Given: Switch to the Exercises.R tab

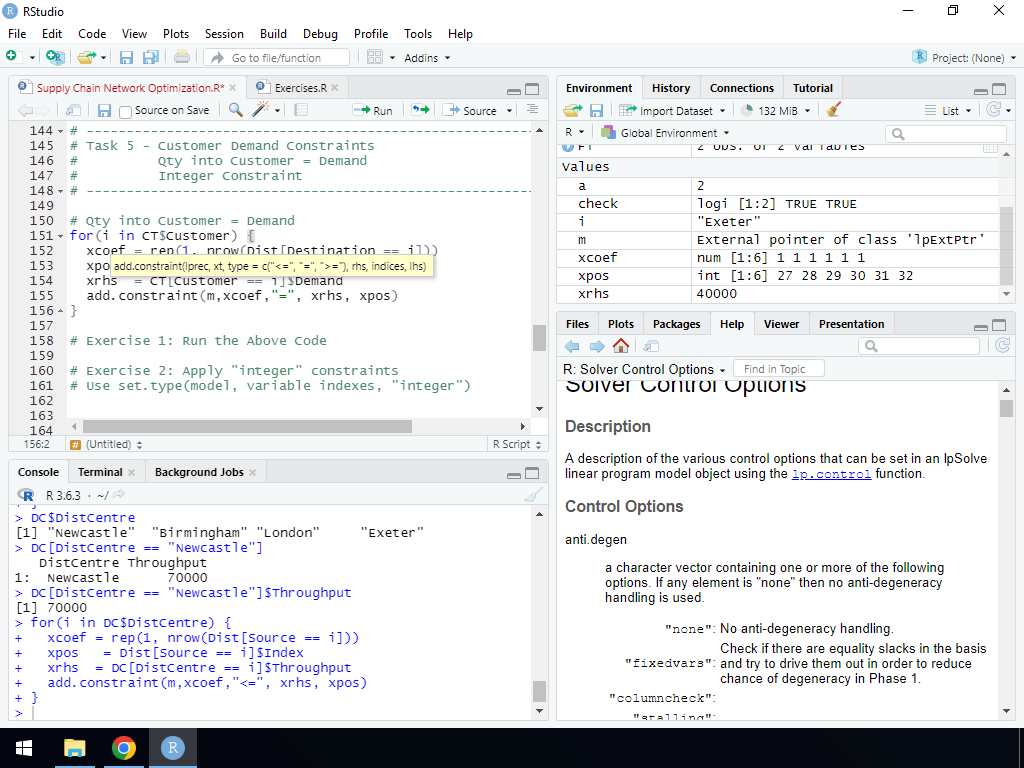Looking at the screenshot, I should coord(300,88).
